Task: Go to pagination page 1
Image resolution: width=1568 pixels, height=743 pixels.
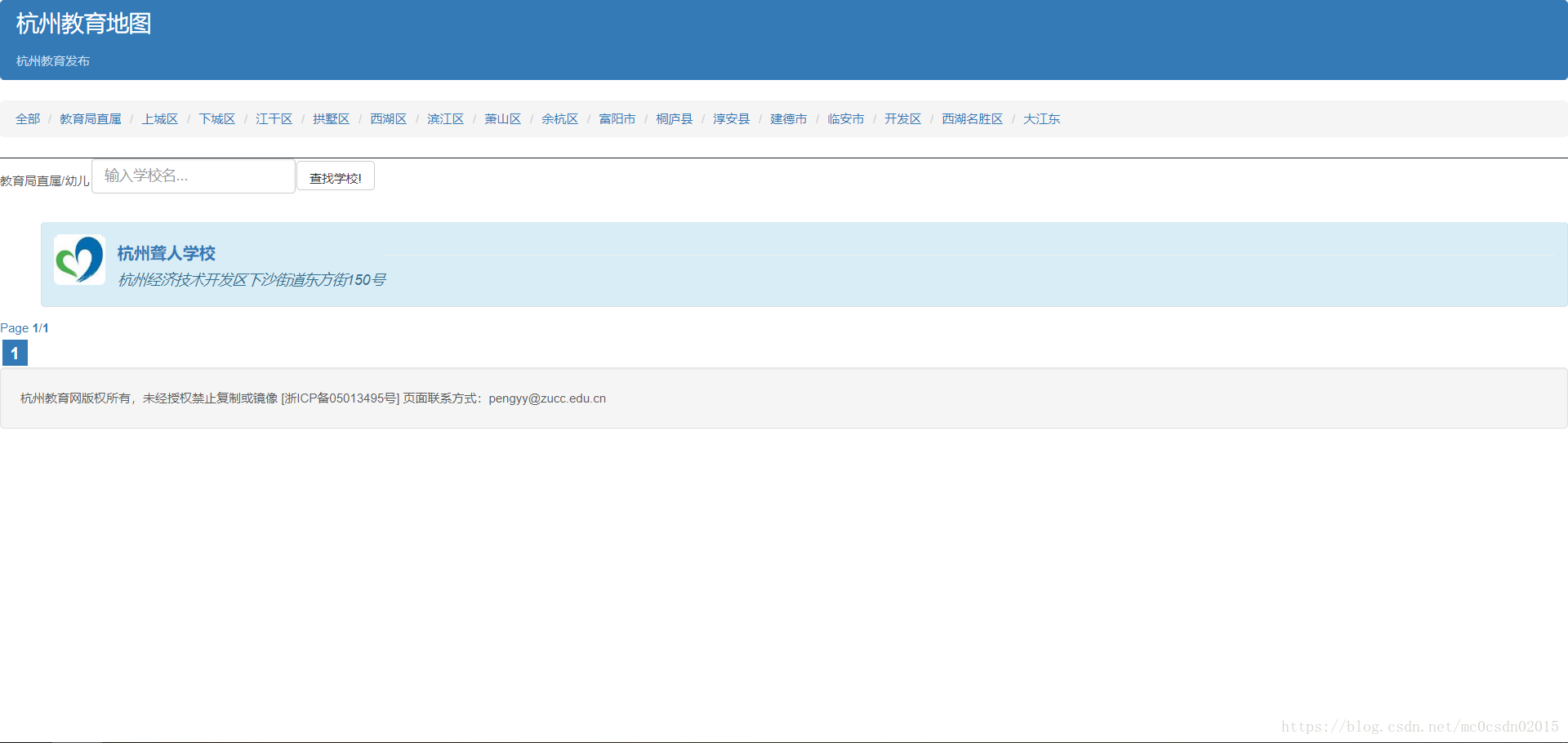Action: pos(15,353)
